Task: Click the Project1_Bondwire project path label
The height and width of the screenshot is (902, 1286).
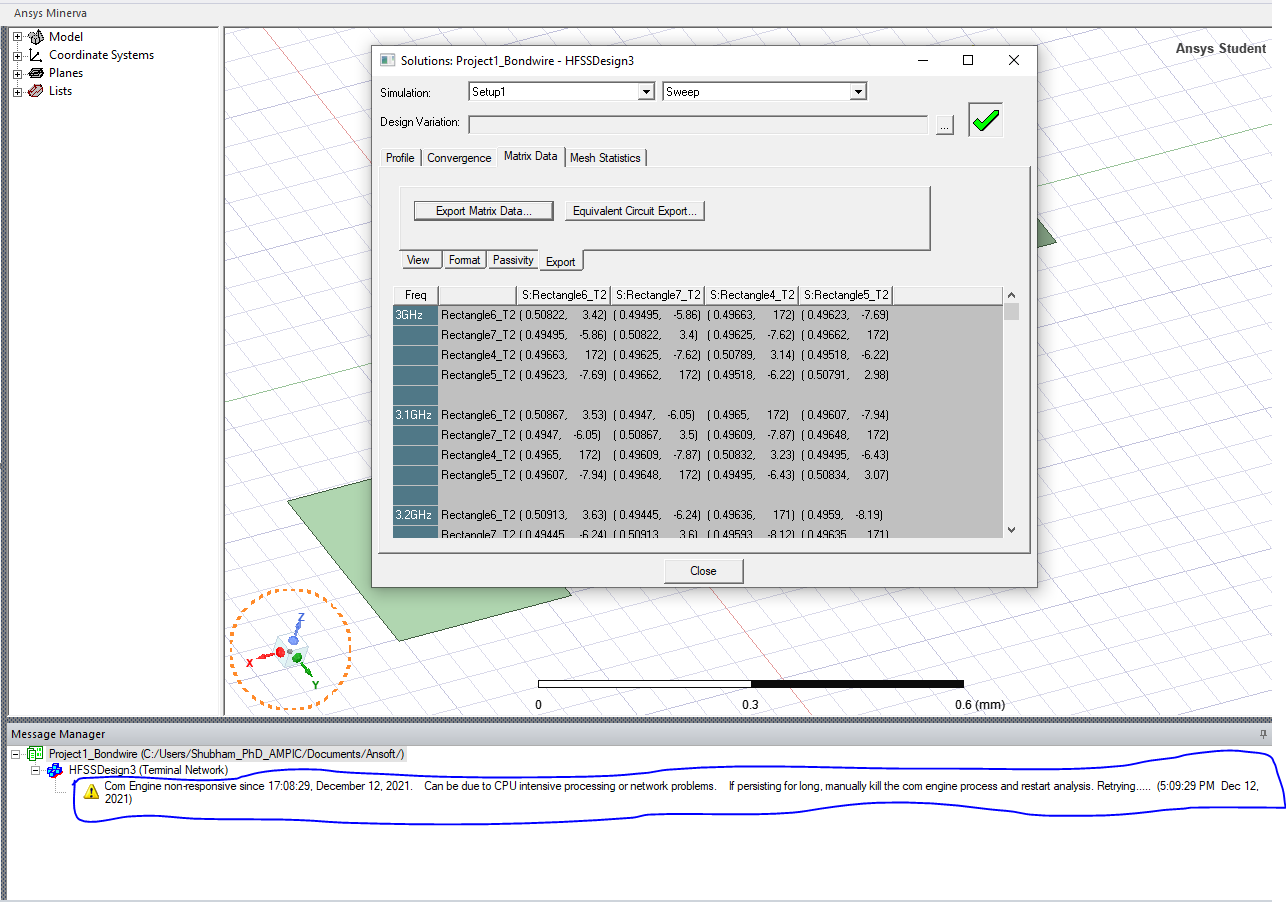Action: (x=228, y=753)
